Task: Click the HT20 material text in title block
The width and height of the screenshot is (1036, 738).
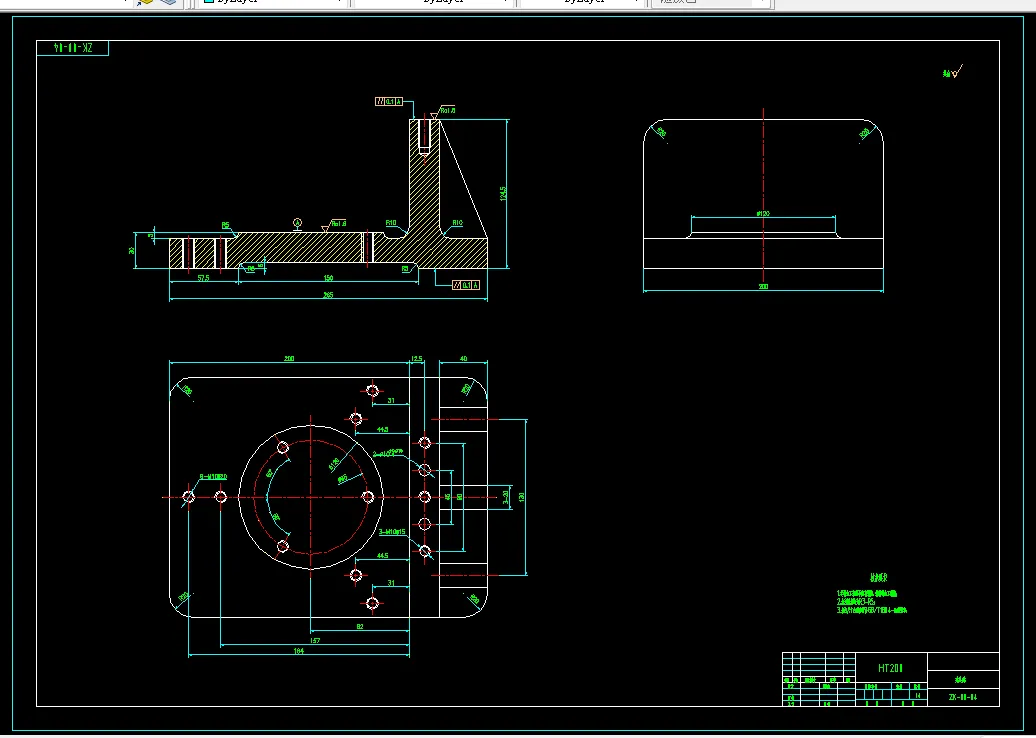Action: [890, 668]
